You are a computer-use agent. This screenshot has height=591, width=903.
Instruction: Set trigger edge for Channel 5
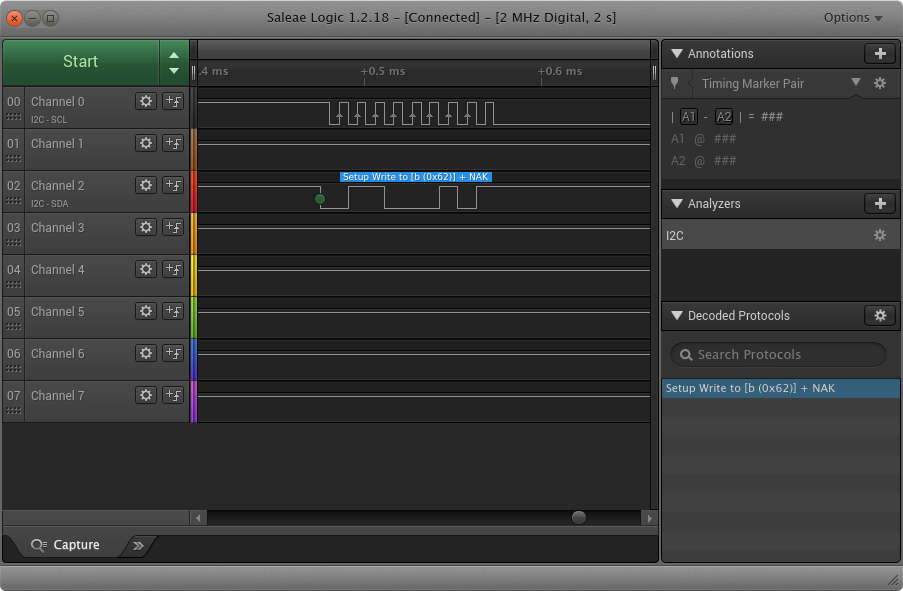tap(173, 312)
